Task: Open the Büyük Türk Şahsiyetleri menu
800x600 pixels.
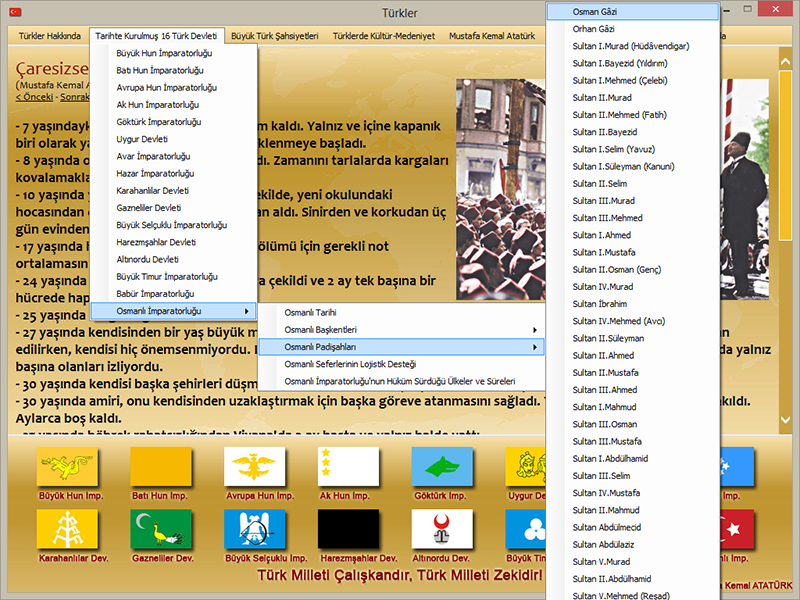Action: (x=275, y=35)
